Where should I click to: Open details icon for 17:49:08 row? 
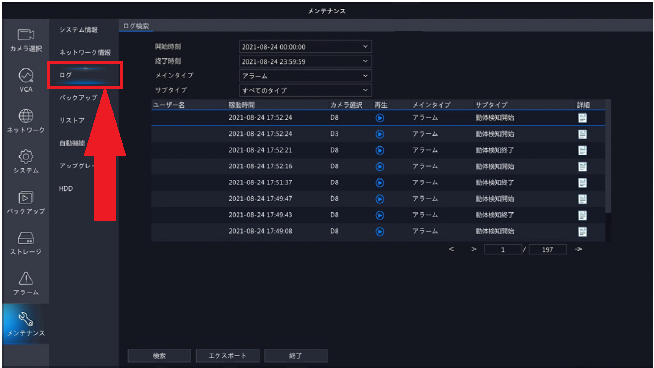(583, 232)
